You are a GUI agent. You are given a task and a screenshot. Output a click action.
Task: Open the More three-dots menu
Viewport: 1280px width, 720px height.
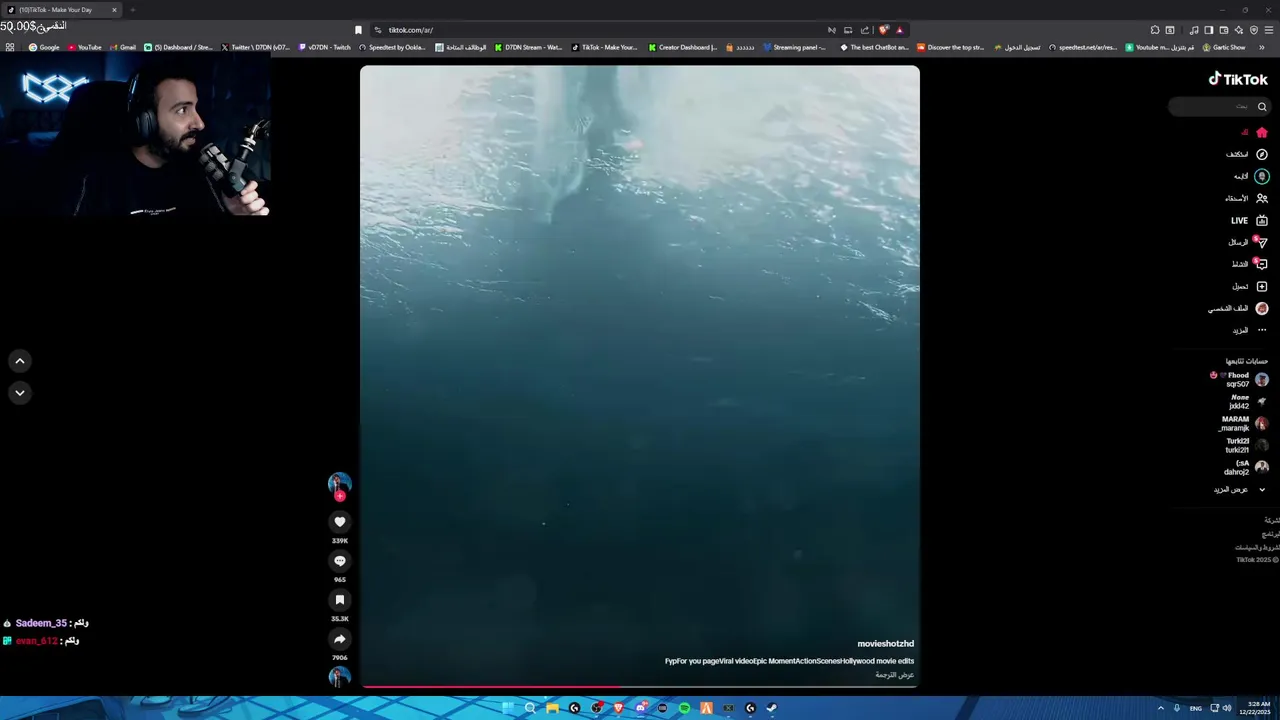point(1262,330)
